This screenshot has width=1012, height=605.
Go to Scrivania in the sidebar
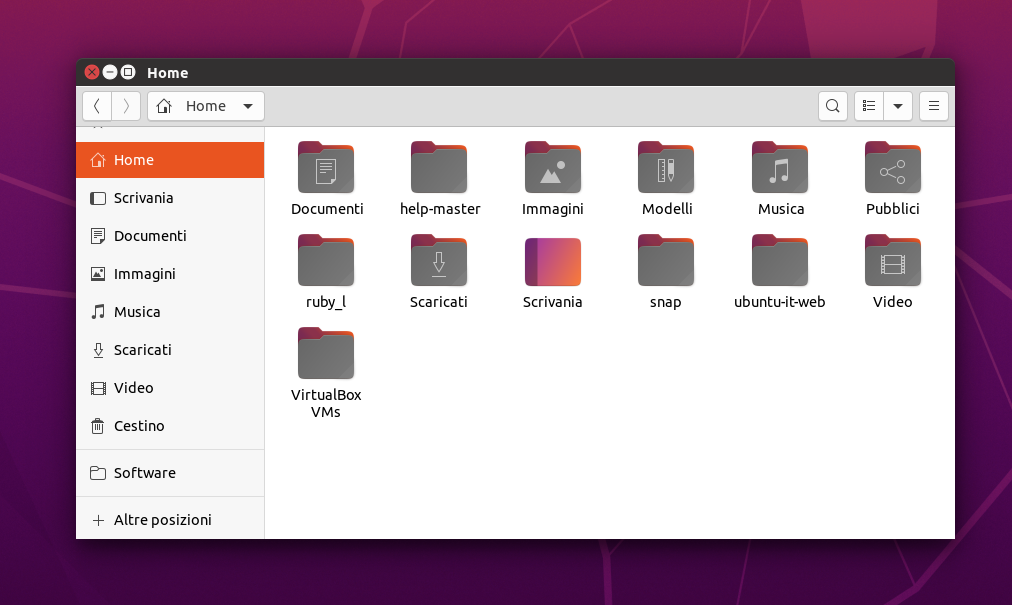[x=170, y=198]
